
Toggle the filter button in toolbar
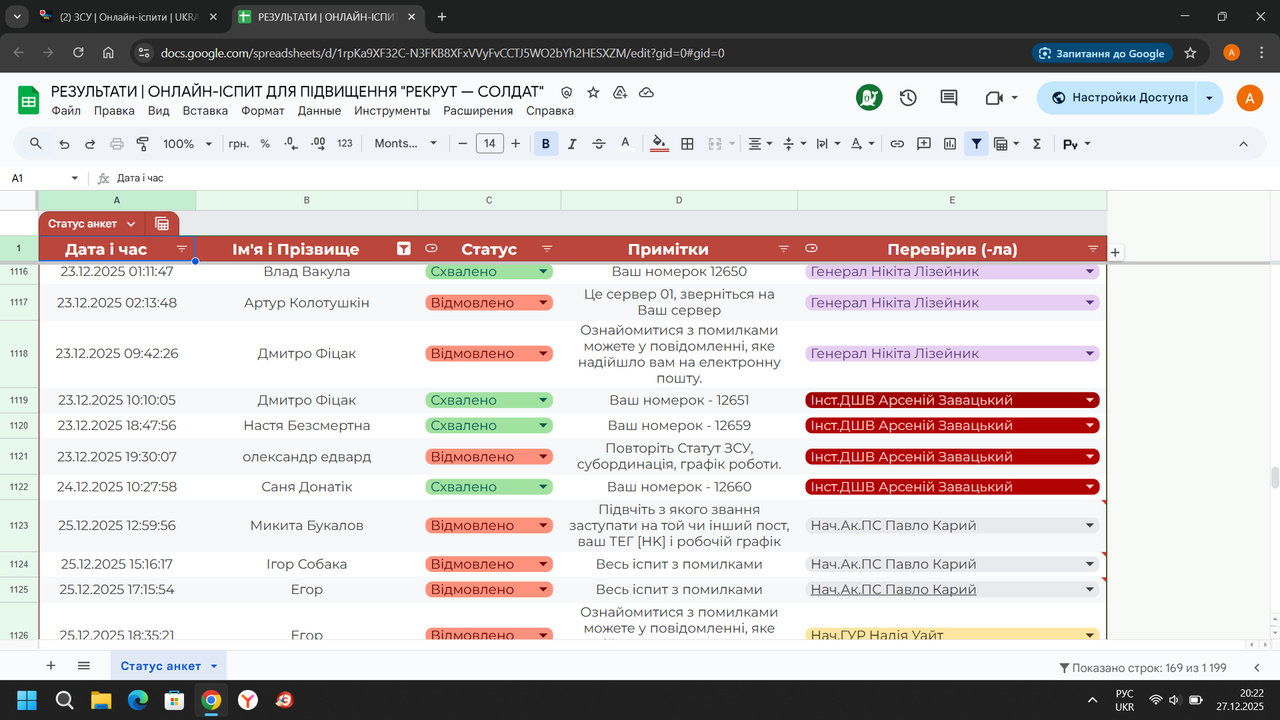[976, 144]
